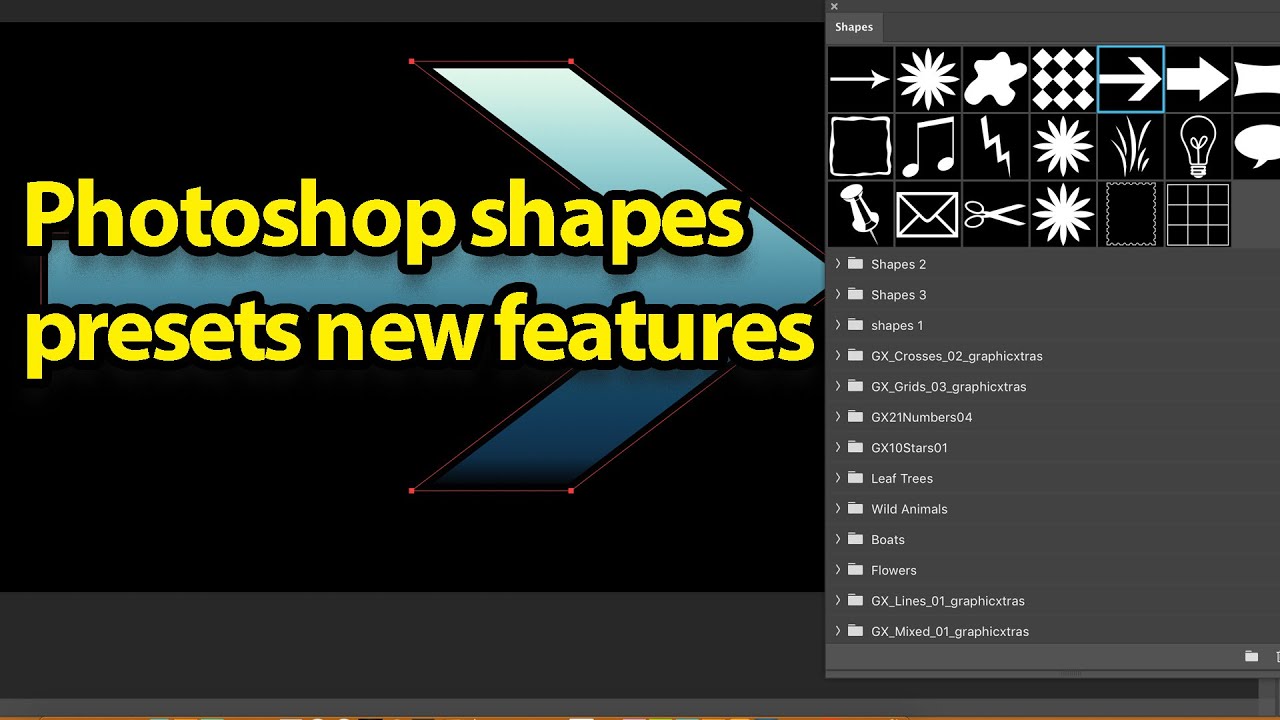Expand the Wild Animals group chevron
The width and height of the screenshot is (1280, 720).
838,508
